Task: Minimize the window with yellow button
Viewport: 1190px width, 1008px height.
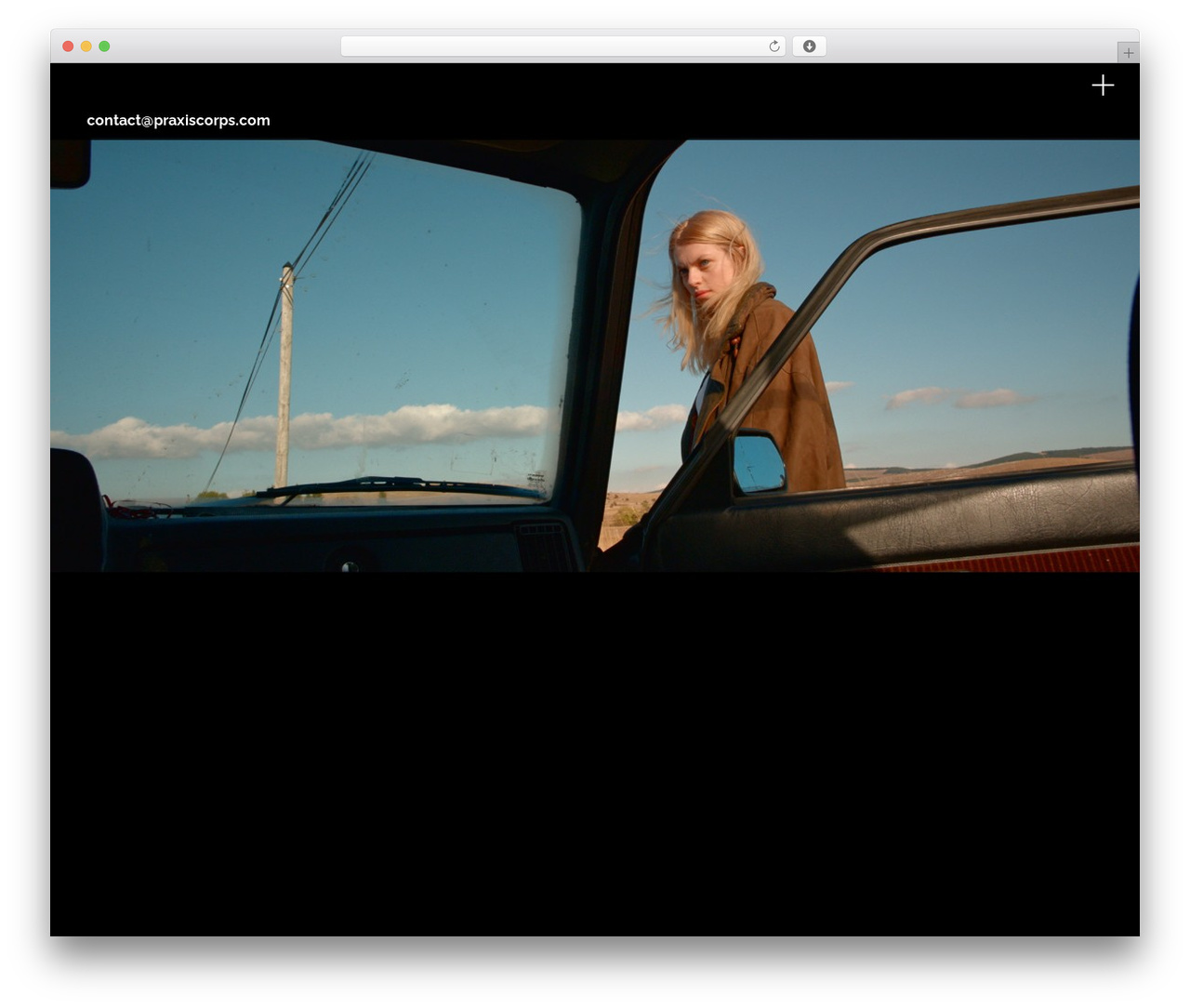Action: coord(86,46)
